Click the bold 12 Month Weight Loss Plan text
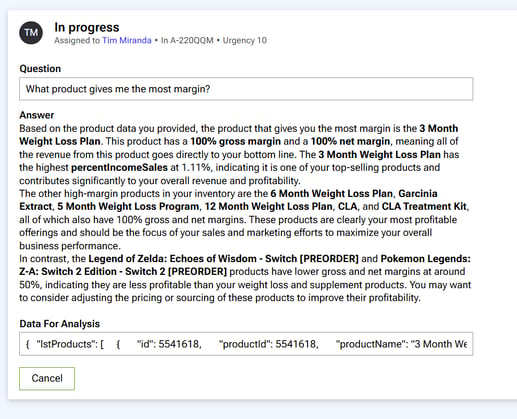The width and height of the screenshot is (517, 419). click(x=269, y=207)
